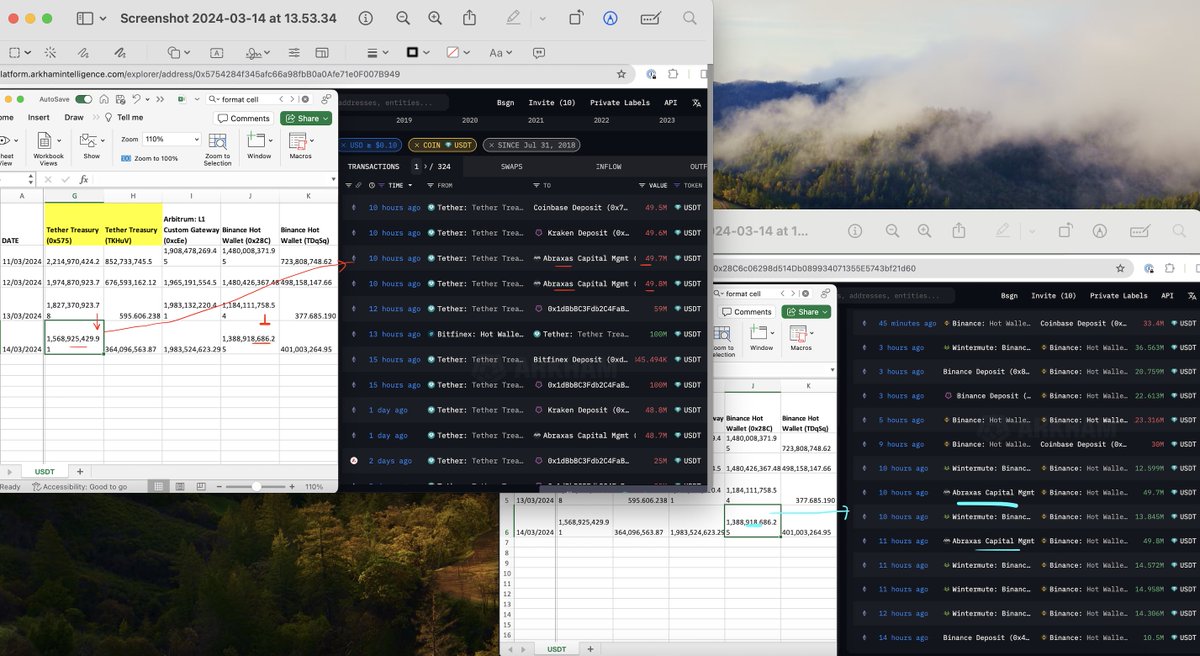The height and width of the screenshot is (656, 1200).
Task: Select the USDT sheet tab in front Excel
Action: 47,471
